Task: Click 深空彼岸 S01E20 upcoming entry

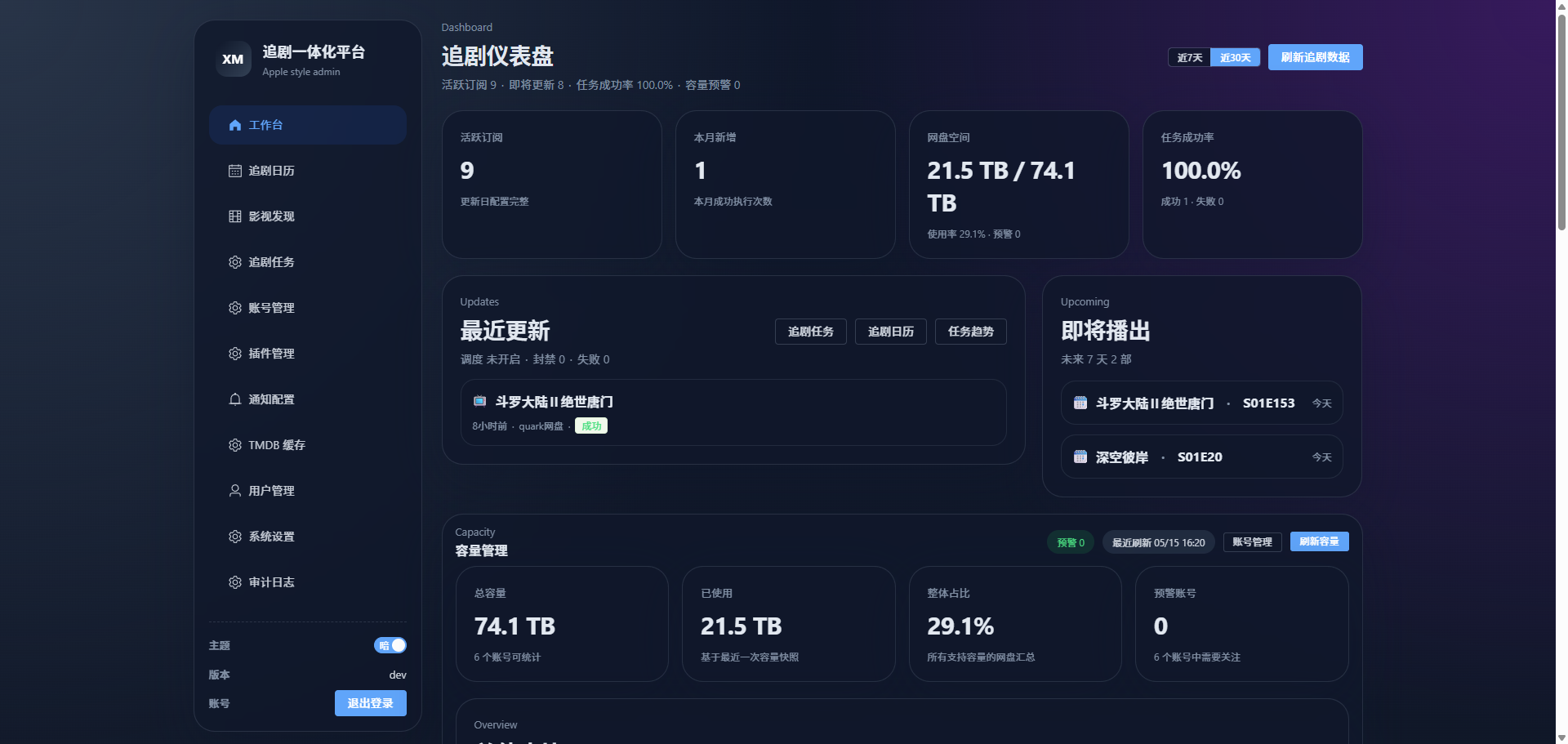Action: [1201, 457]
